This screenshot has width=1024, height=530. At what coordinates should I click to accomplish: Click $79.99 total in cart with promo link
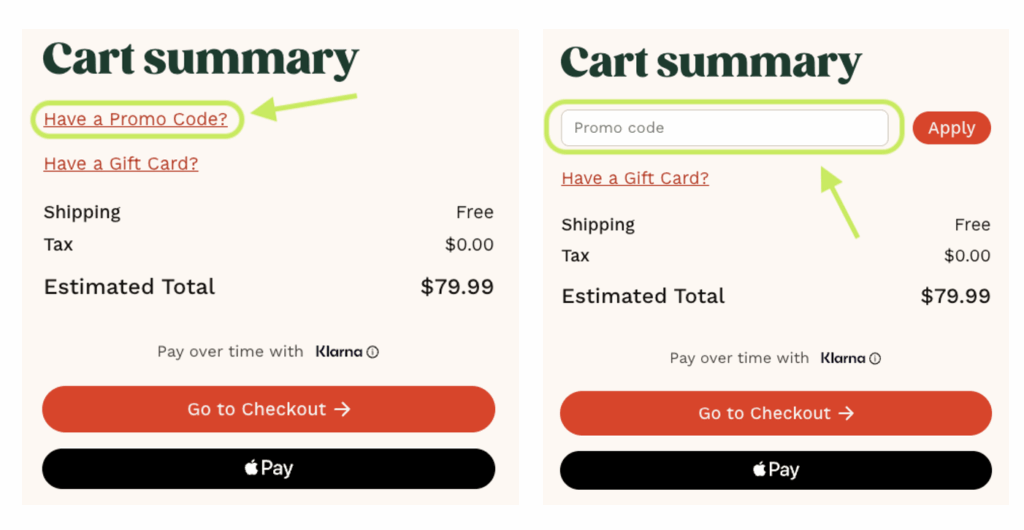[457, 287]
